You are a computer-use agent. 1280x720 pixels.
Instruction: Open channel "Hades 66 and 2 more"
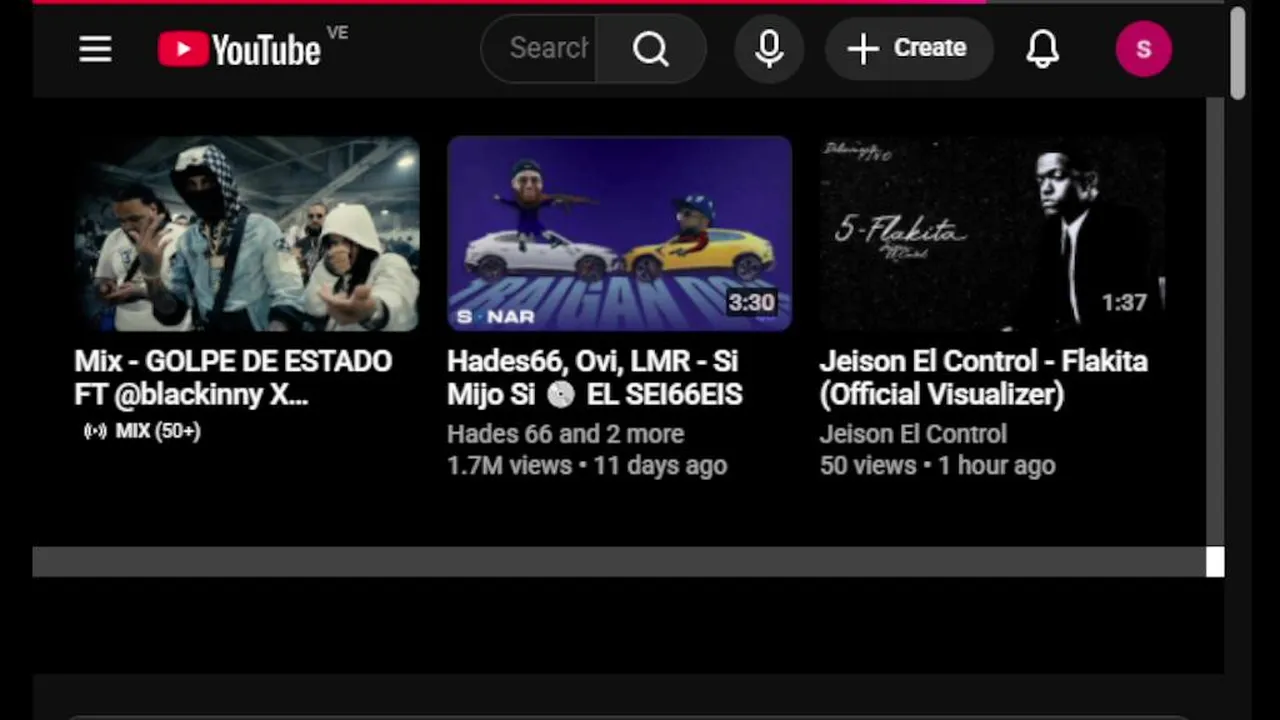pos(565,434)
